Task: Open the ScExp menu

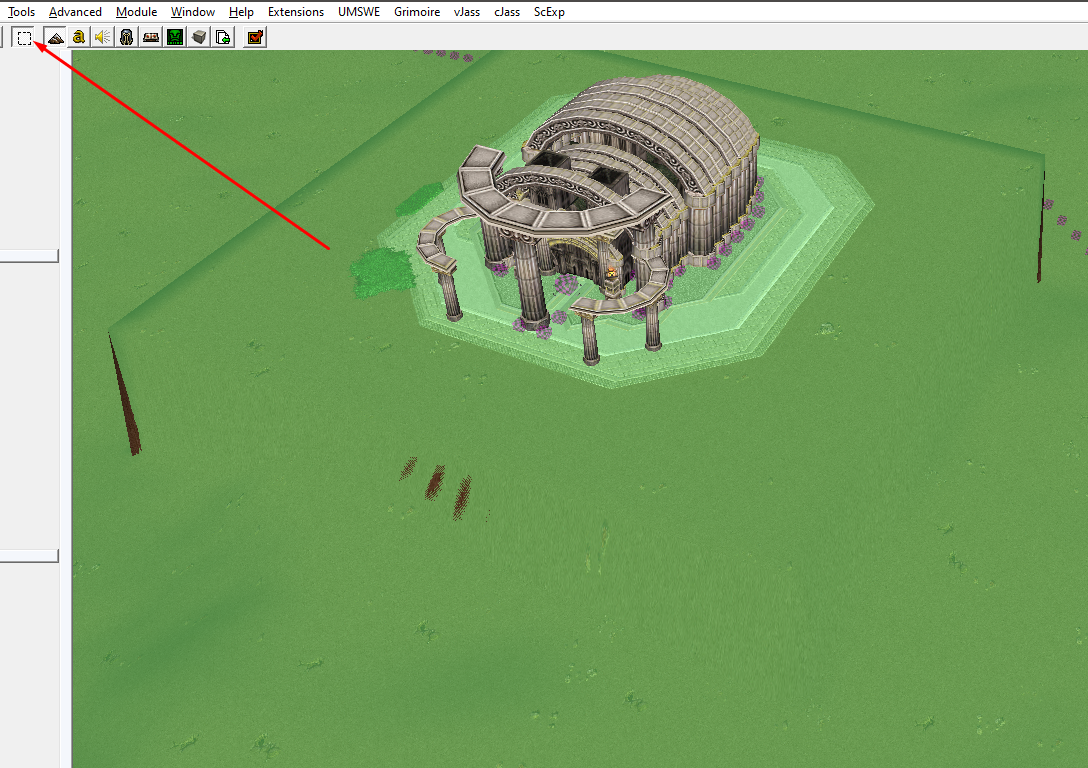Action: 549,12
